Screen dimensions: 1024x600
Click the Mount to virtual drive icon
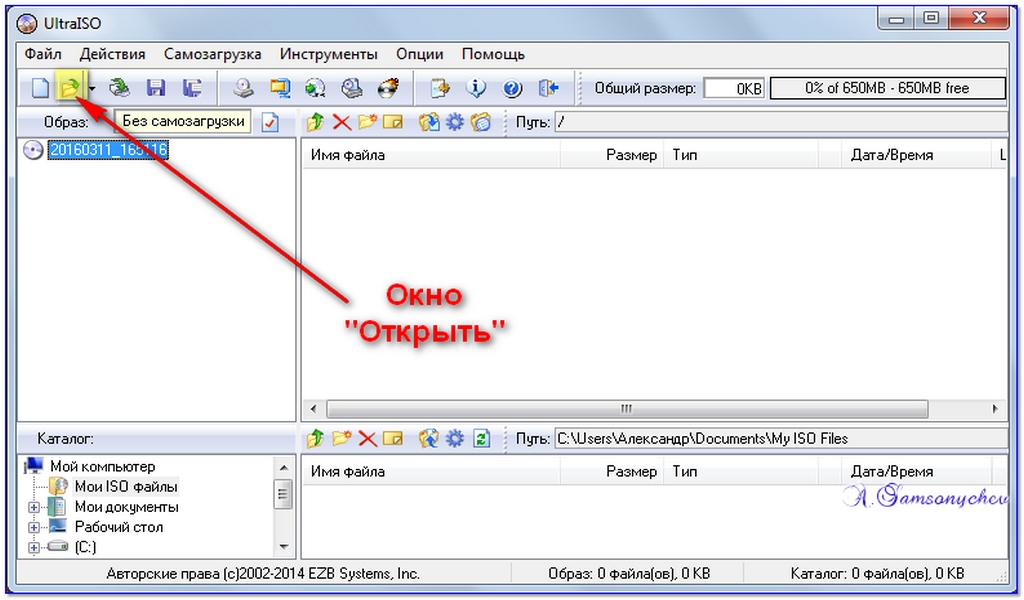point(352,87)
